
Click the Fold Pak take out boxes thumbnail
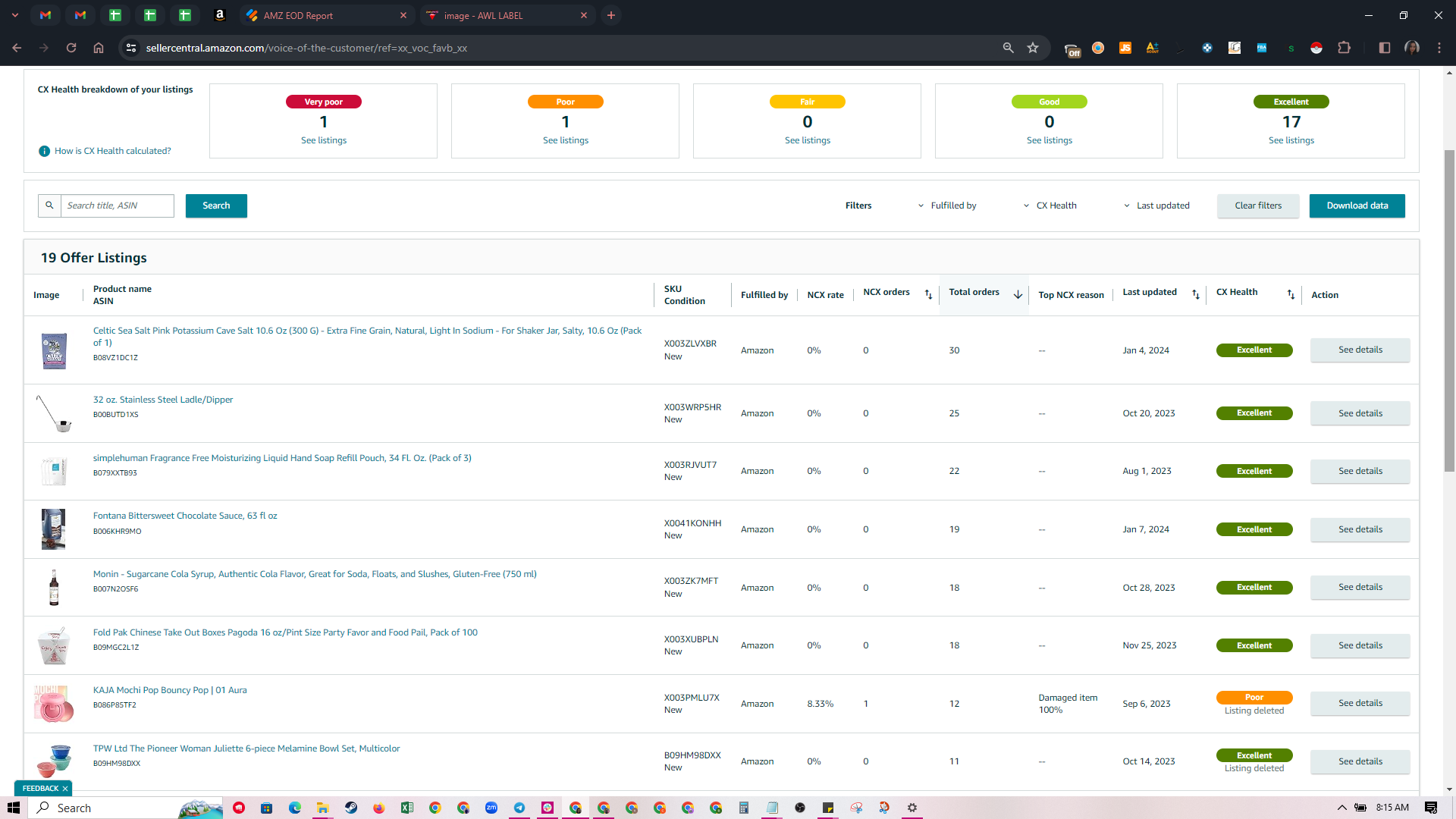(x=54, y=645)
